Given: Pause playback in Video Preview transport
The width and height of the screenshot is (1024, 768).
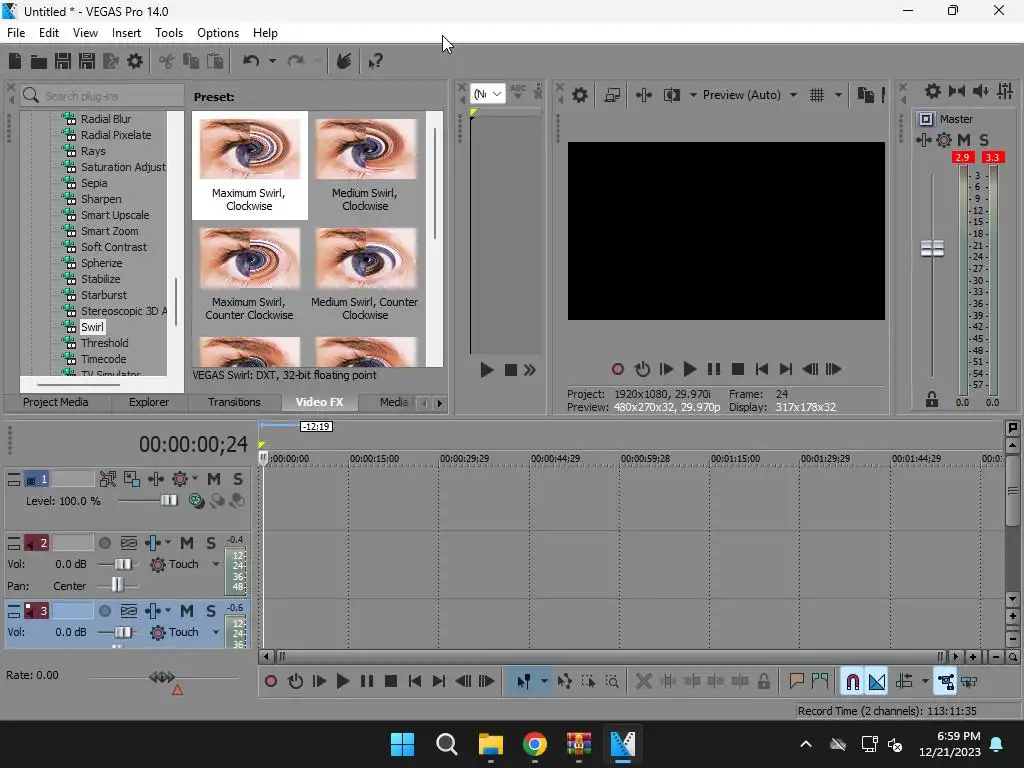Looking at the screenshot, I should (x=714, y=369).
